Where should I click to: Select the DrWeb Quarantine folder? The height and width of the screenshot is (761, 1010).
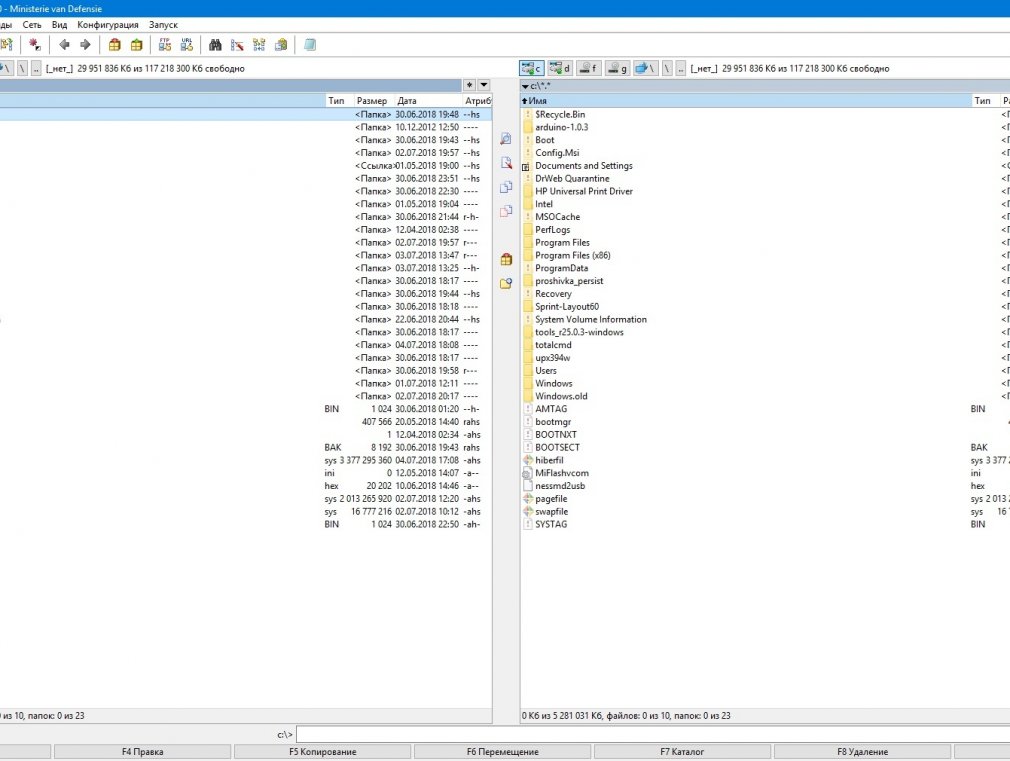[x=572, y=178]
